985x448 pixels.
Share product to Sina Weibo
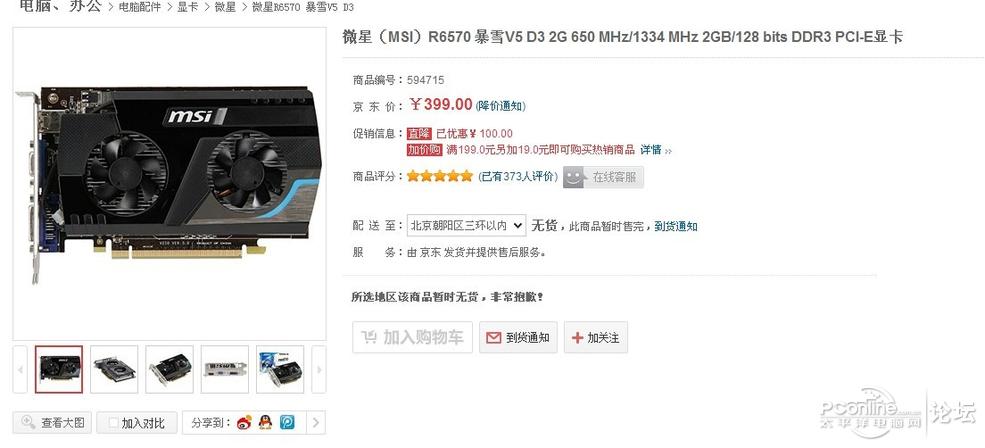pyautogui.click(x=244, y=422)
